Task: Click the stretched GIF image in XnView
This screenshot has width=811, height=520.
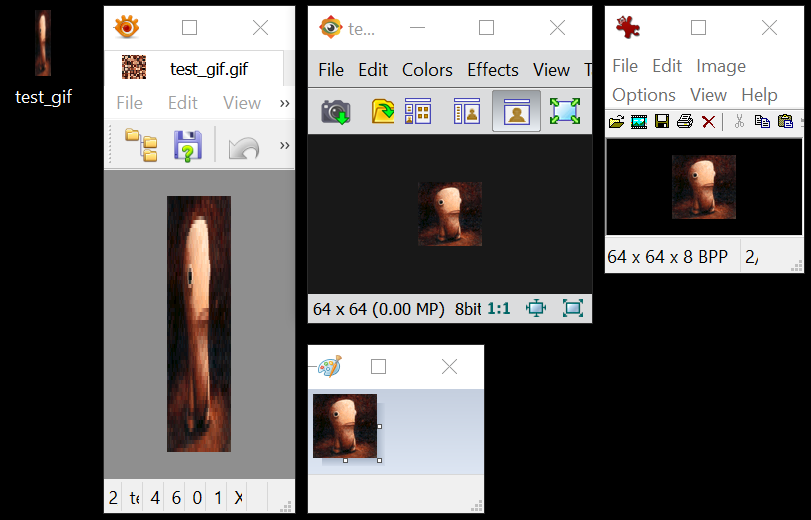Action: [199, 324]
